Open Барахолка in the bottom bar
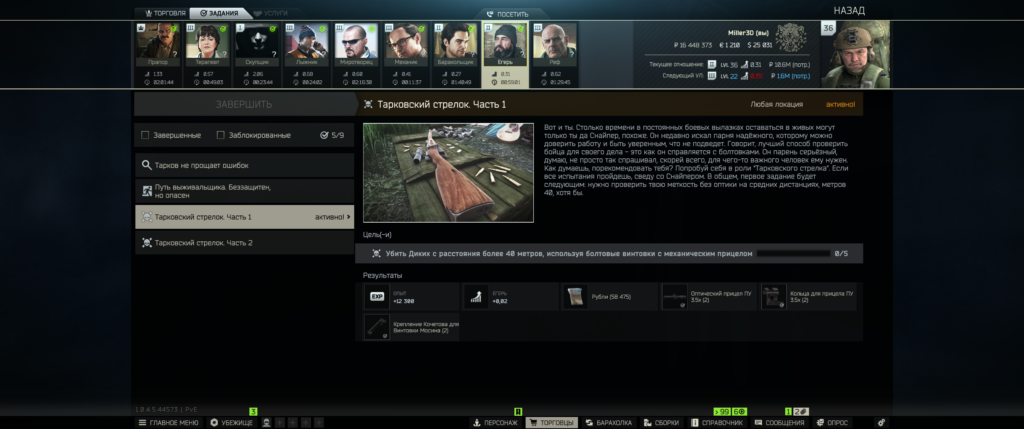 pyautogui.click(x=608, y=423)
